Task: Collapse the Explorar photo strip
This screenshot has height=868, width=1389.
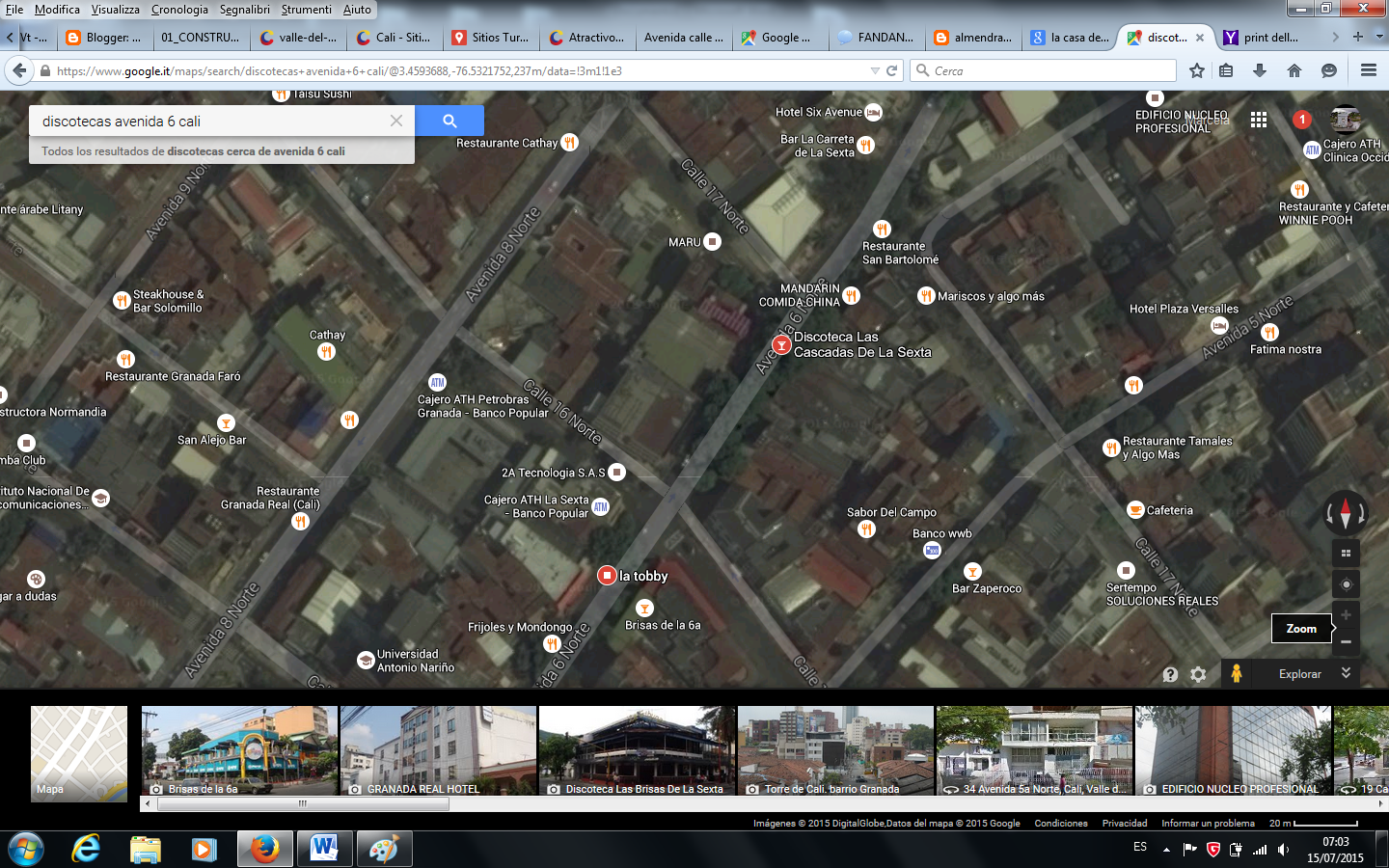Action: [1346, 673]
